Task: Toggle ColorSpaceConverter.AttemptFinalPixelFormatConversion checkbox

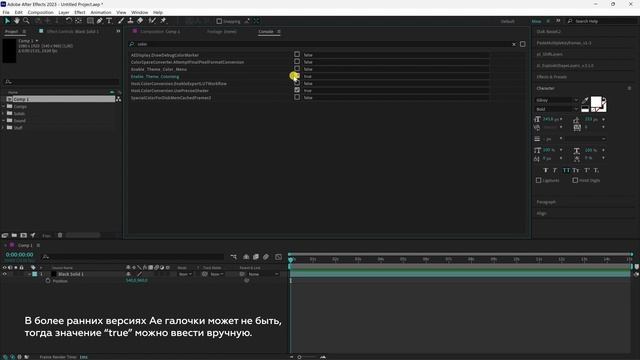Action: tap(297, 62)
